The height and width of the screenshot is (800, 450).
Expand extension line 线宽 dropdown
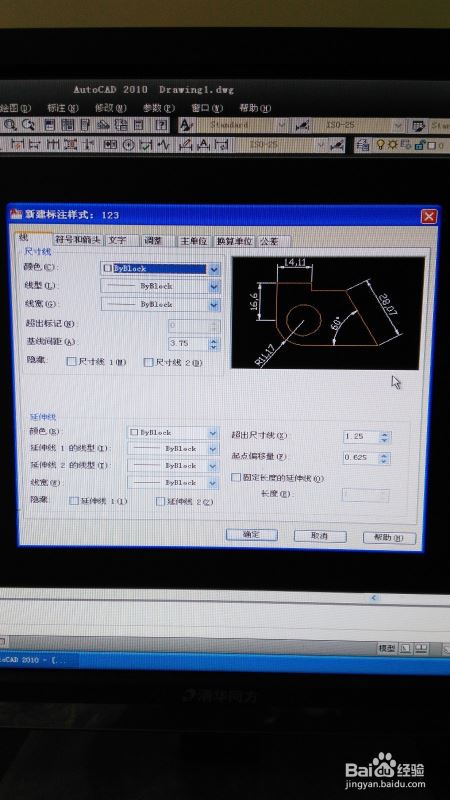[213, 483]
